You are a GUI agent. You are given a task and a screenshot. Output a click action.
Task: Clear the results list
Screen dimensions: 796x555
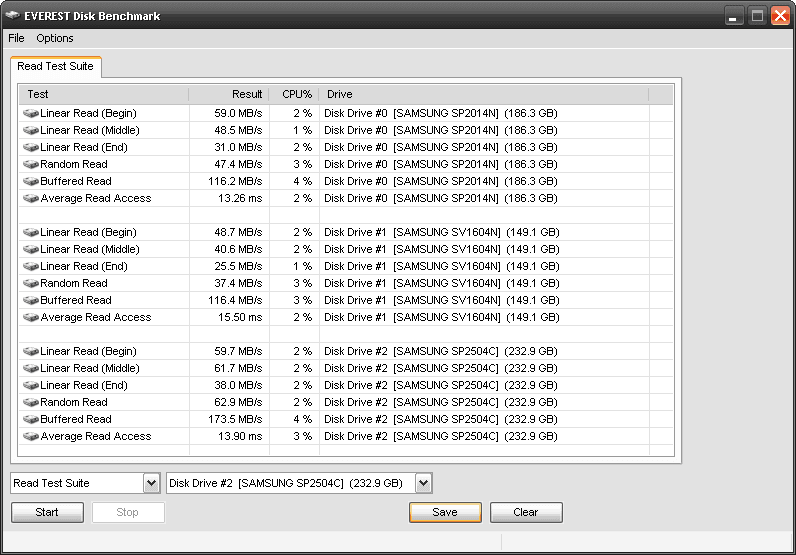pos(526,512)
